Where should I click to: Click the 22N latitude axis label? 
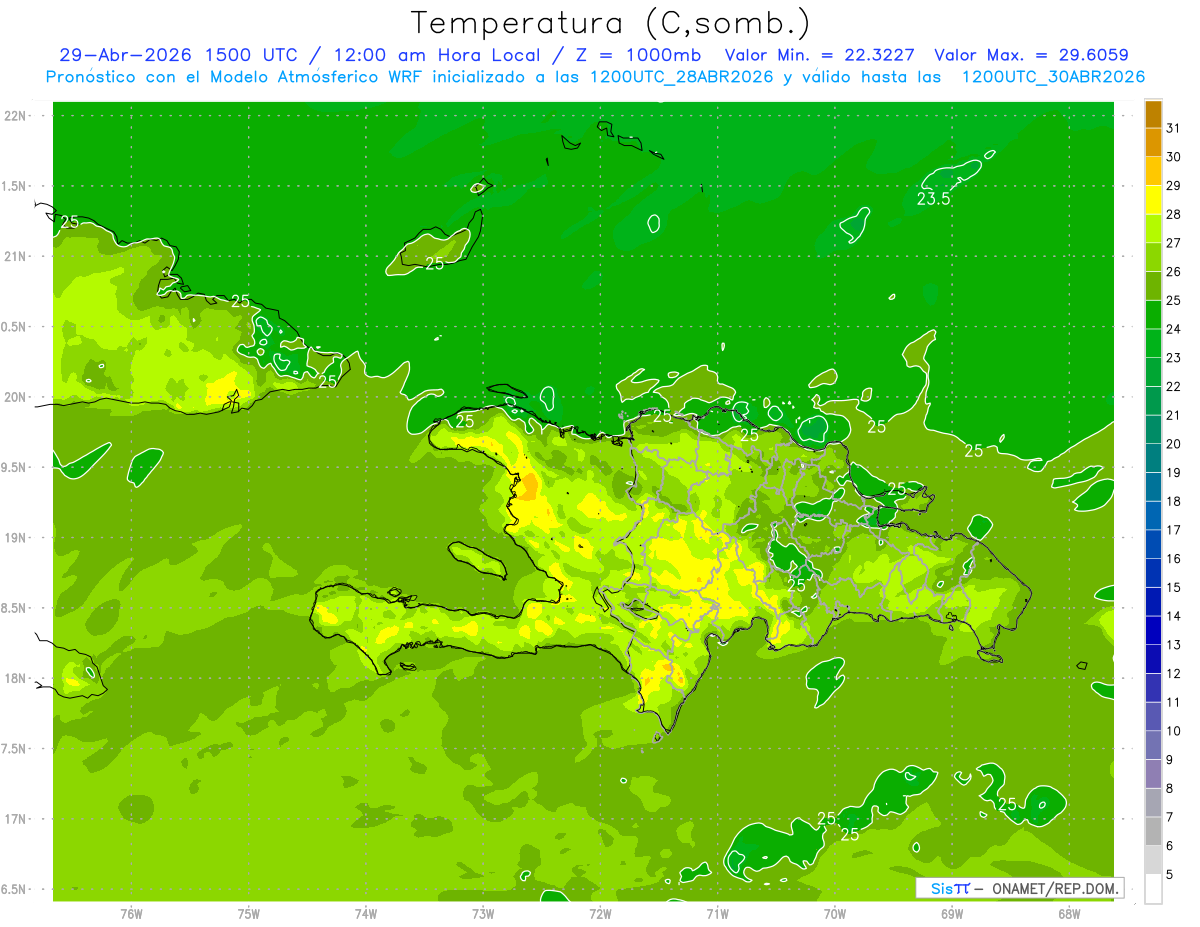15,116
